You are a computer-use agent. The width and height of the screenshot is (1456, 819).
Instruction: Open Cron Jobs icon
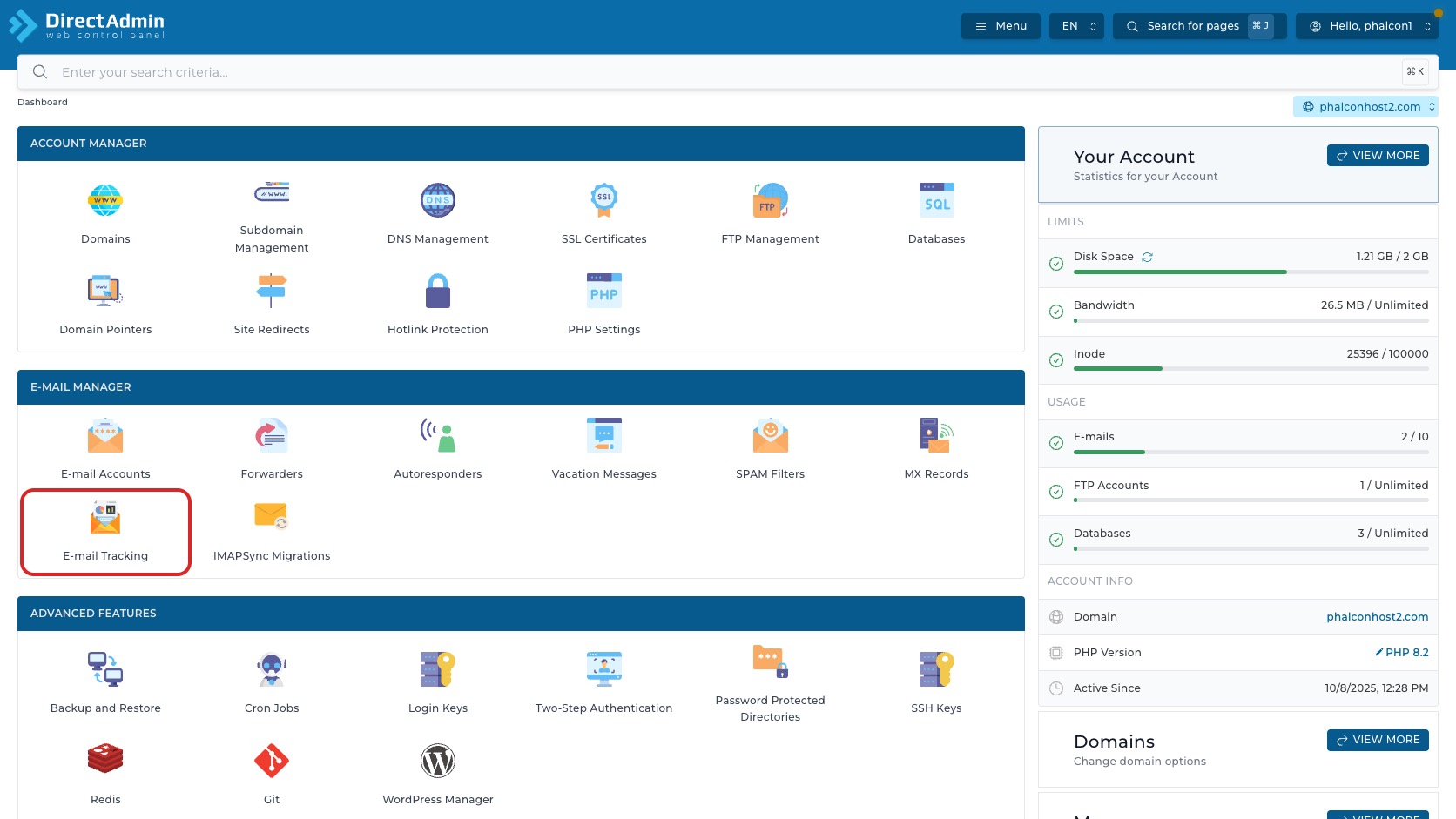(x=272, y=669)
